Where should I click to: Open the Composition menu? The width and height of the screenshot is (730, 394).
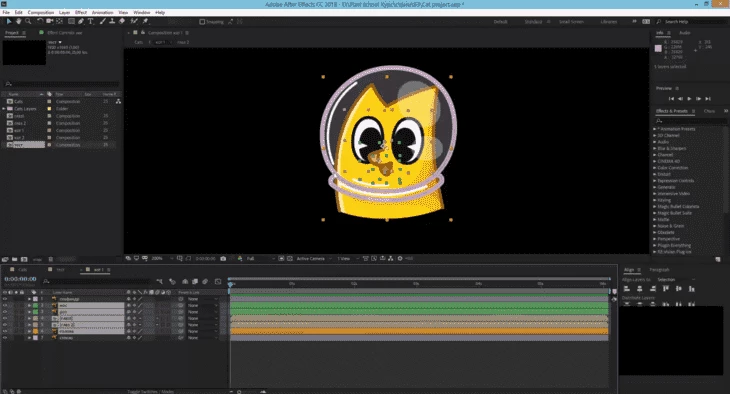[x=41, y=13]
